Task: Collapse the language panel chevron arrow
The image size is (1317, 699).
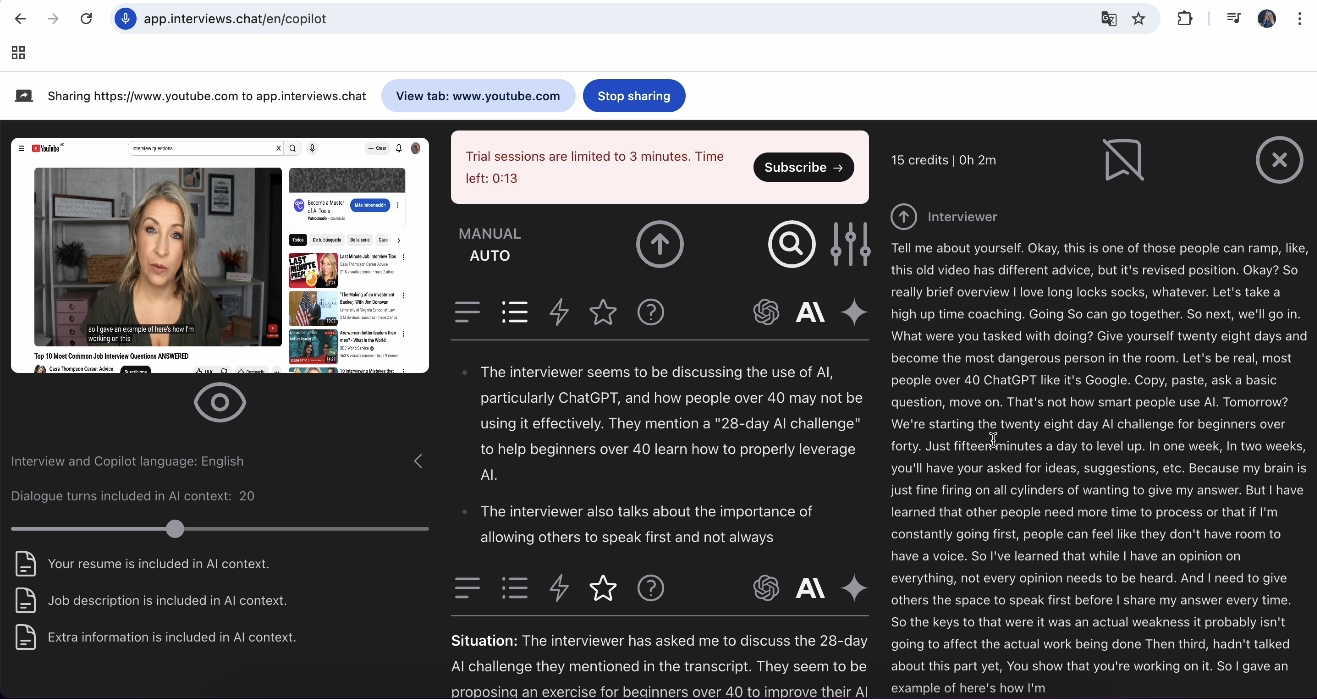Action: point(418,461)
